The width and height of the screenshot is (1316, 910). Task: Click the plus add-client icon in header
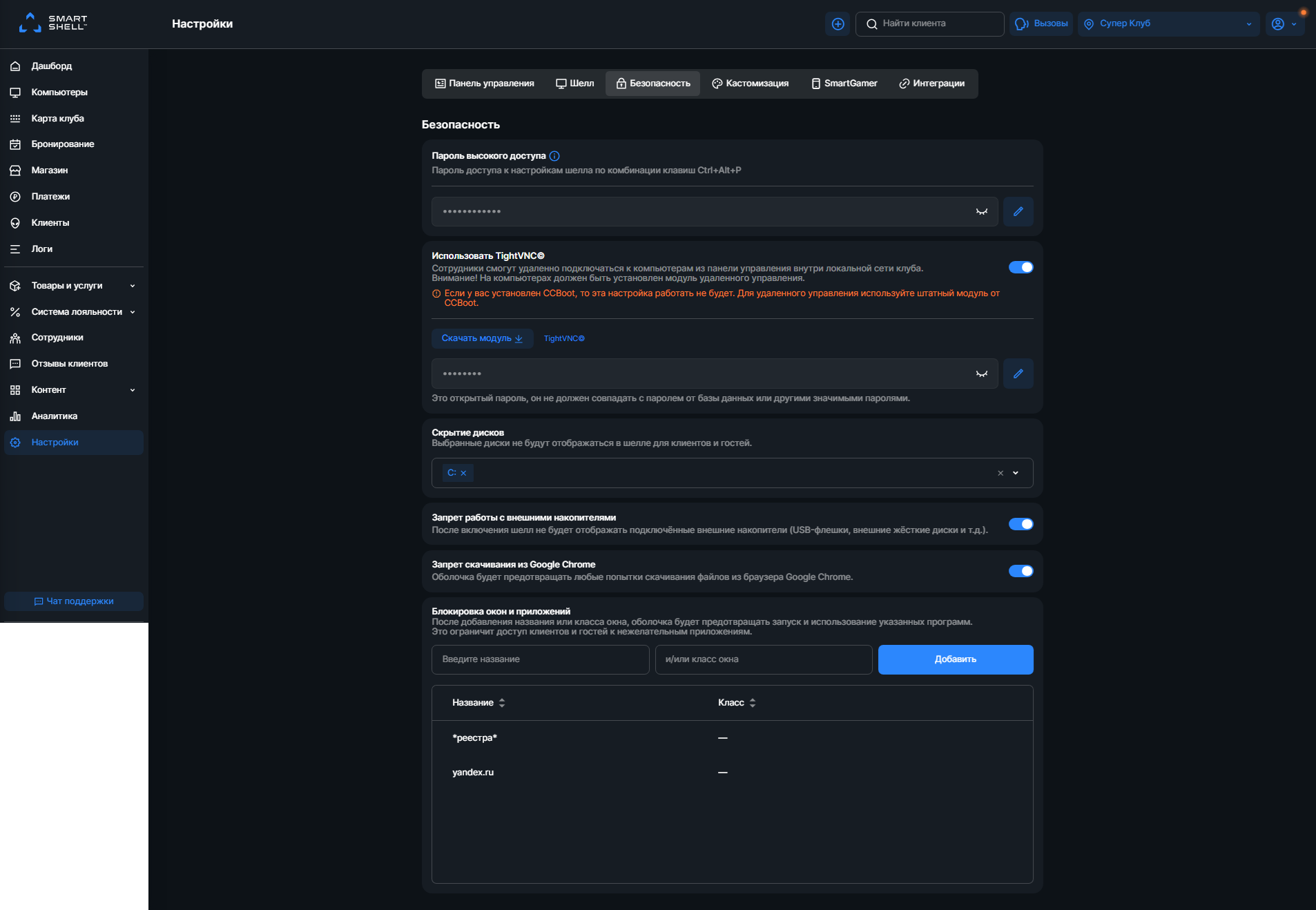pyautogui.click(x=838, y=23)
